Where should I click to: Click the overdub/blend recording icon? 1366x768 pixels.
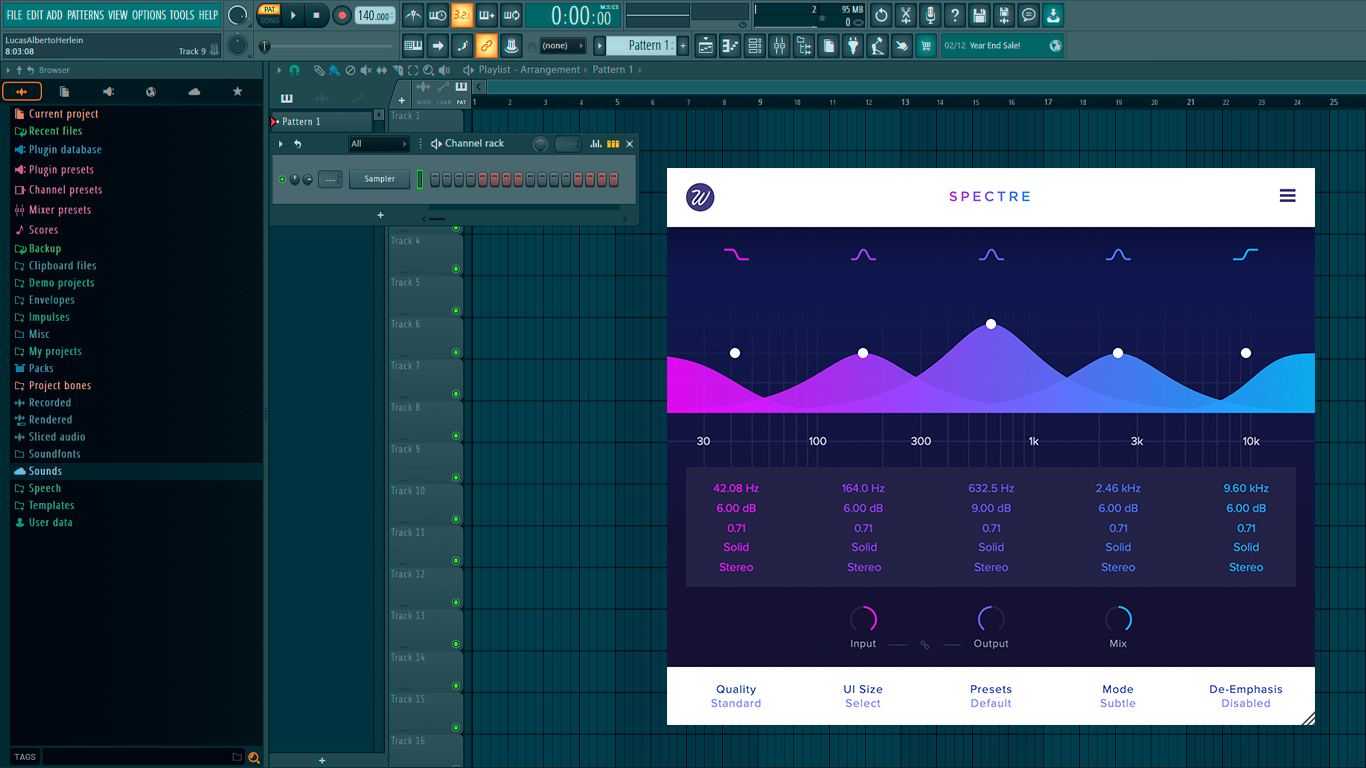486,15
